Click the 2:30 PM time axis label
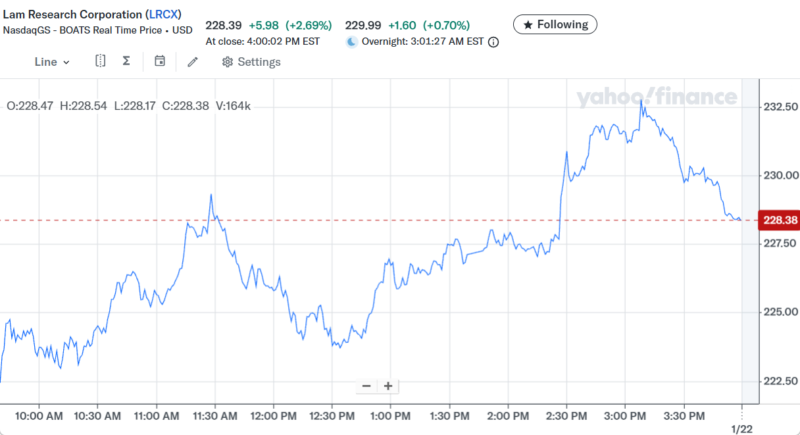This screenshot has width=800, height=435. 567,415
